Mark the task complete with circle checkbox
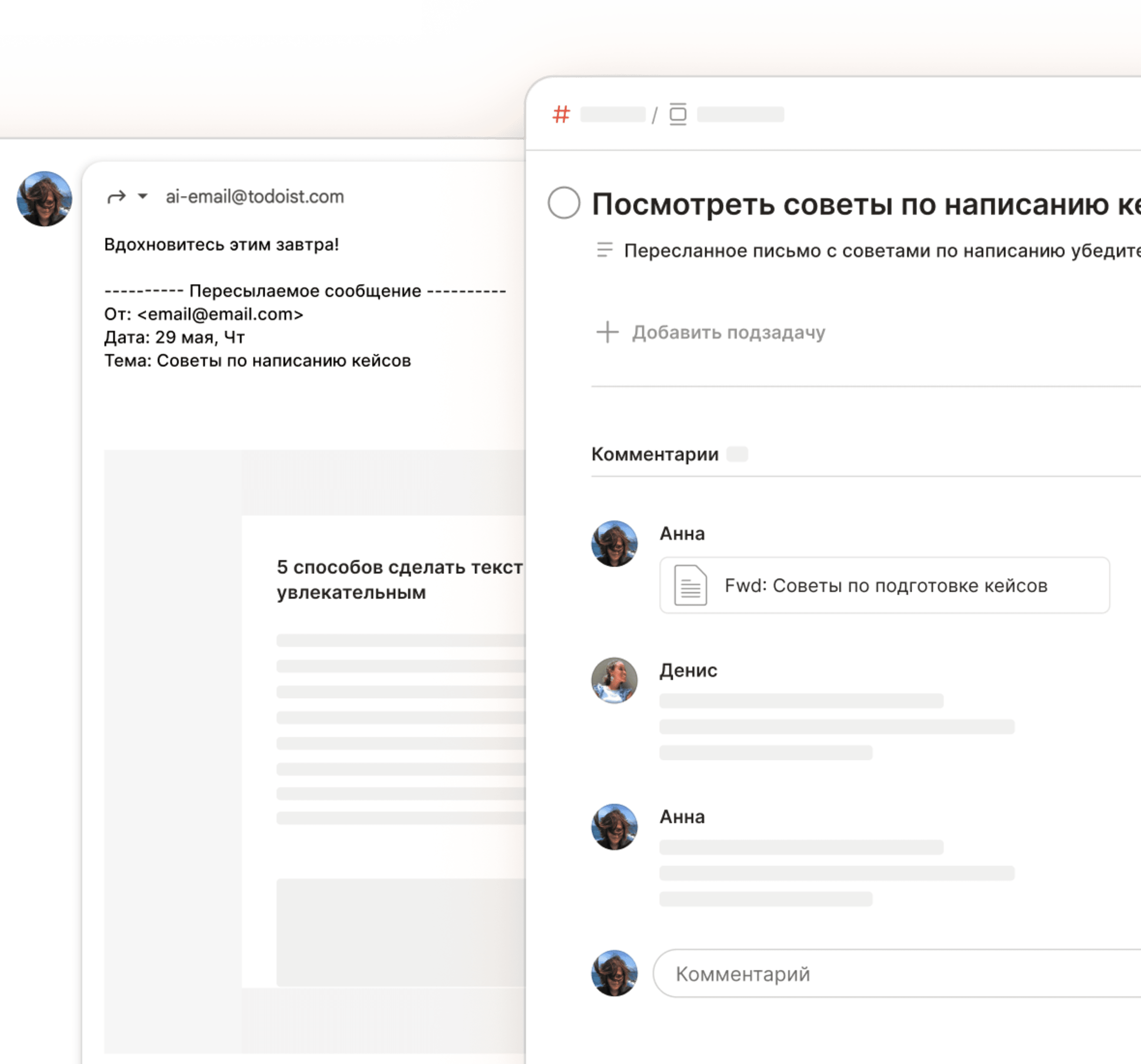The image size is (1141, 1064). coord(564,203)
